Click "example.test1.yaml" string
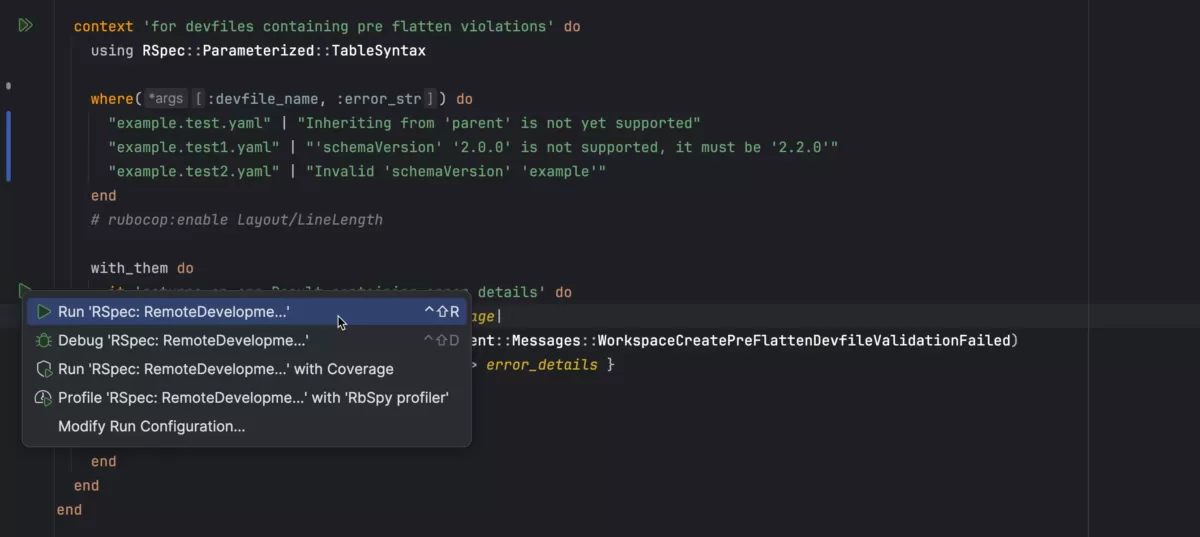Image resolution: width=1200 pixels, height=537 pixels. coord(194,147)
